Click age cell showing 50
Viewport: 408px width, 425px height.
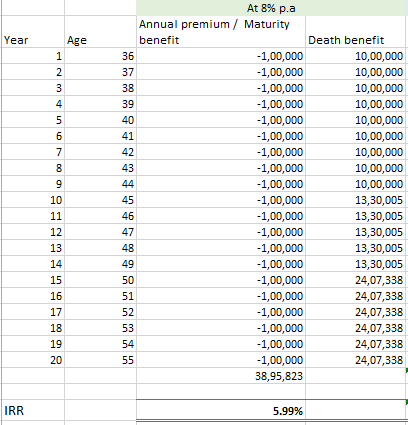pyautogui.click(x=100, y=280)
